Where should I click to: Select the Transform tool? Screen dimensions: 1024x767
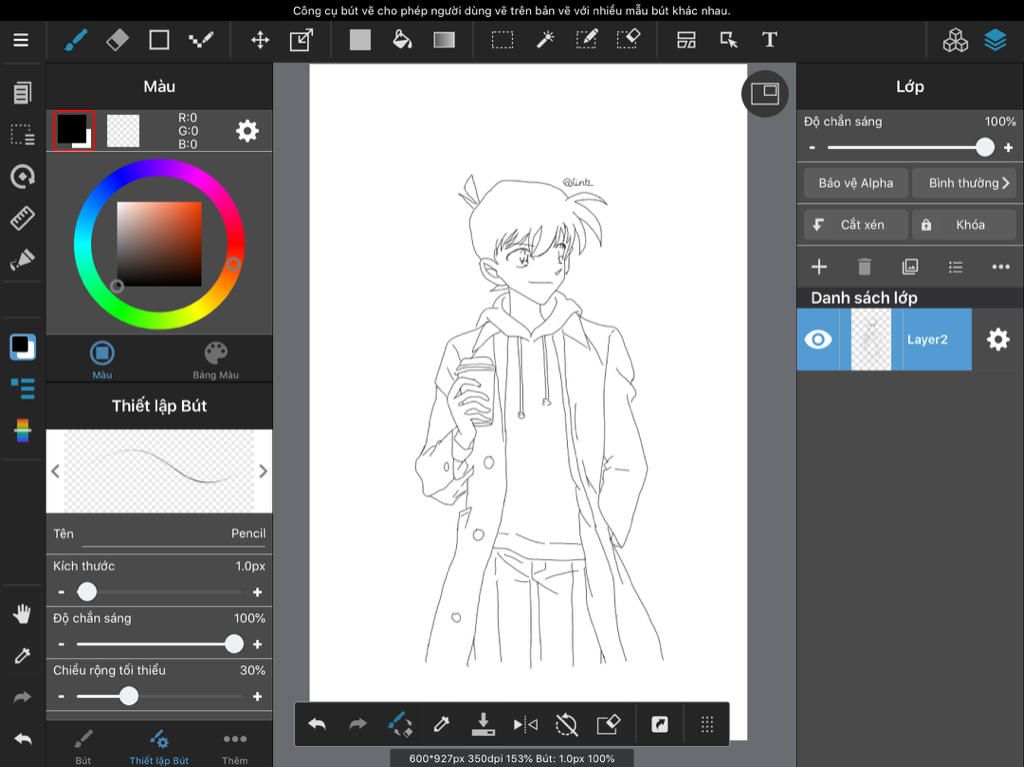click(301, 40)
